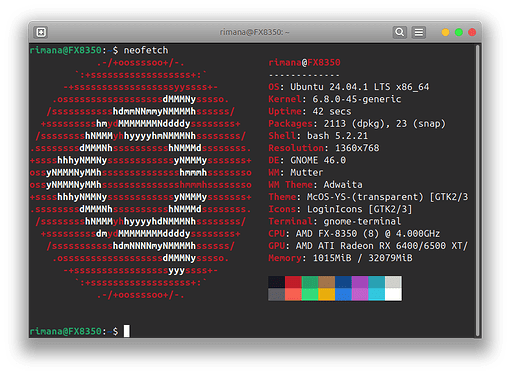The width and height of the screenshot is (510, 375).
Task: Open the hamburger menu in the title bar
Action: 419,32
